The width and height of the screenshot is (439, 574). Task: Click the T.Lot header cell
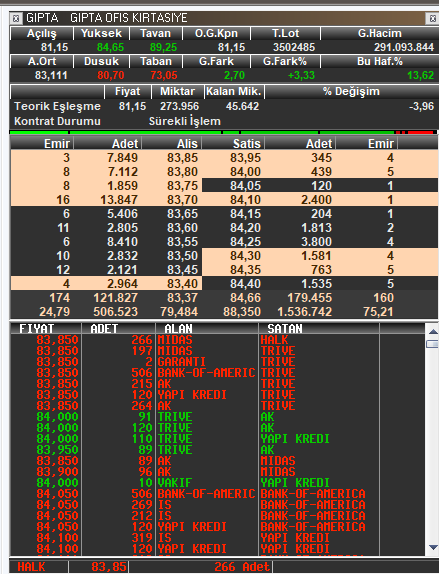pos(286,33)
